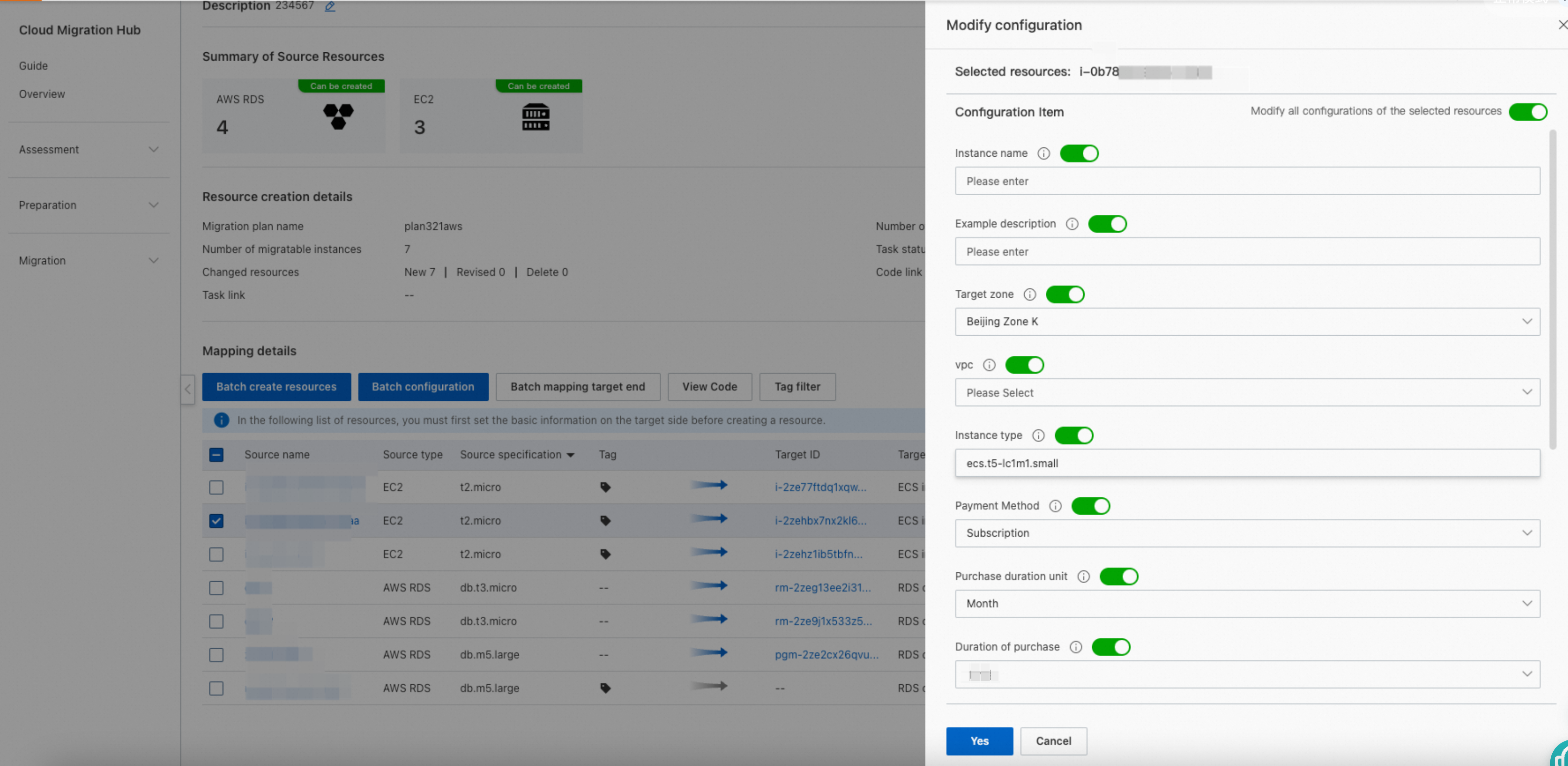
Task: Uncheck the selected EC2 row checkbox
Action: (x=216, y=521)
